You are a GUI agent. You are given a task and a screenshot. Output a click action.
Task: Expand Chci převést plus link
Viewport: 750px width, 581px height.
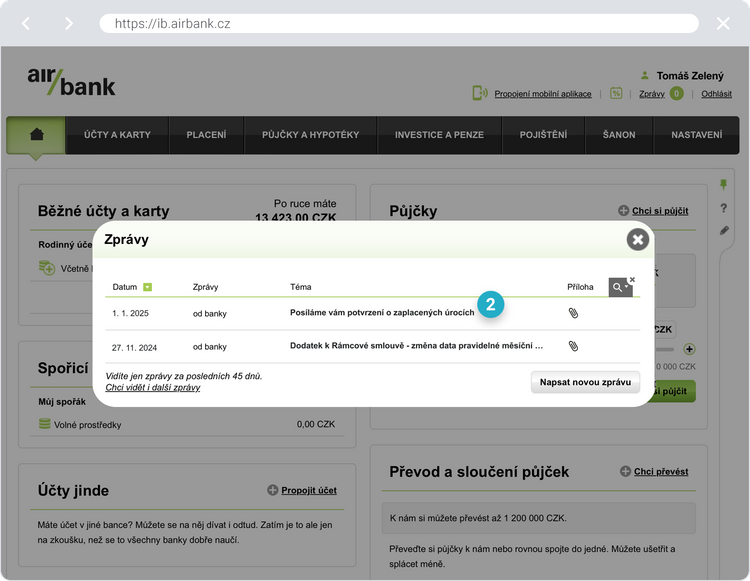654,472
